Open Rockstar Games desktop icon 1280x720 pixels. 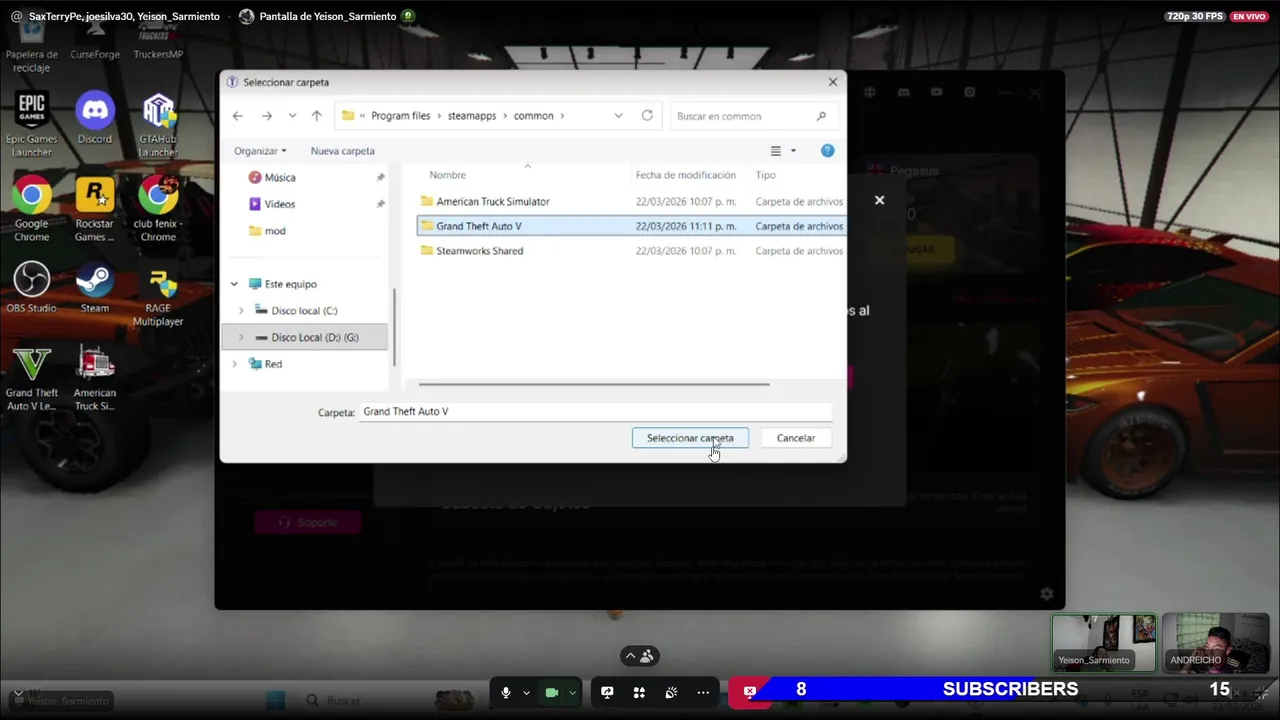(95, 208)
